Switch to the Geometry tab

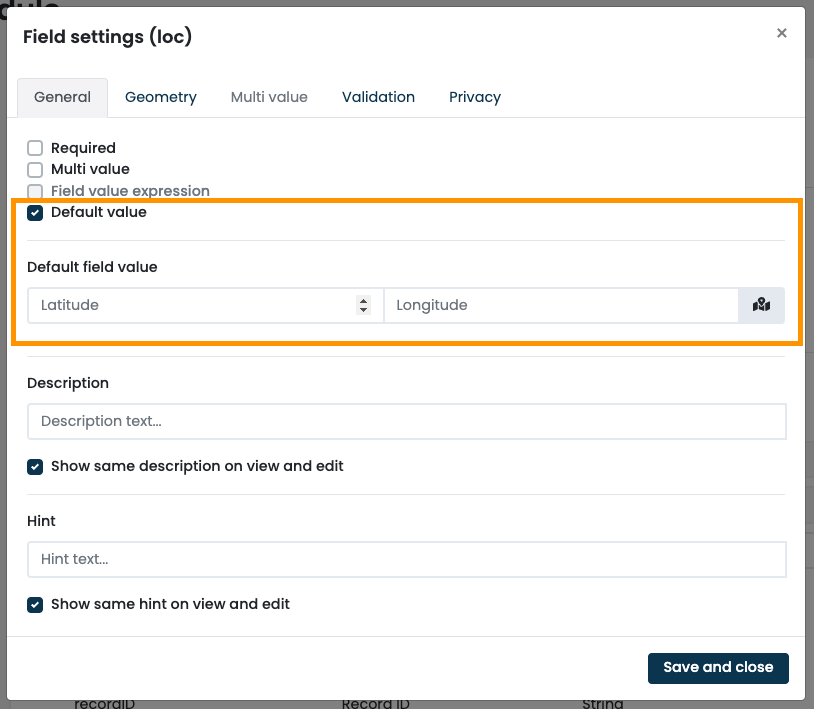160,97
